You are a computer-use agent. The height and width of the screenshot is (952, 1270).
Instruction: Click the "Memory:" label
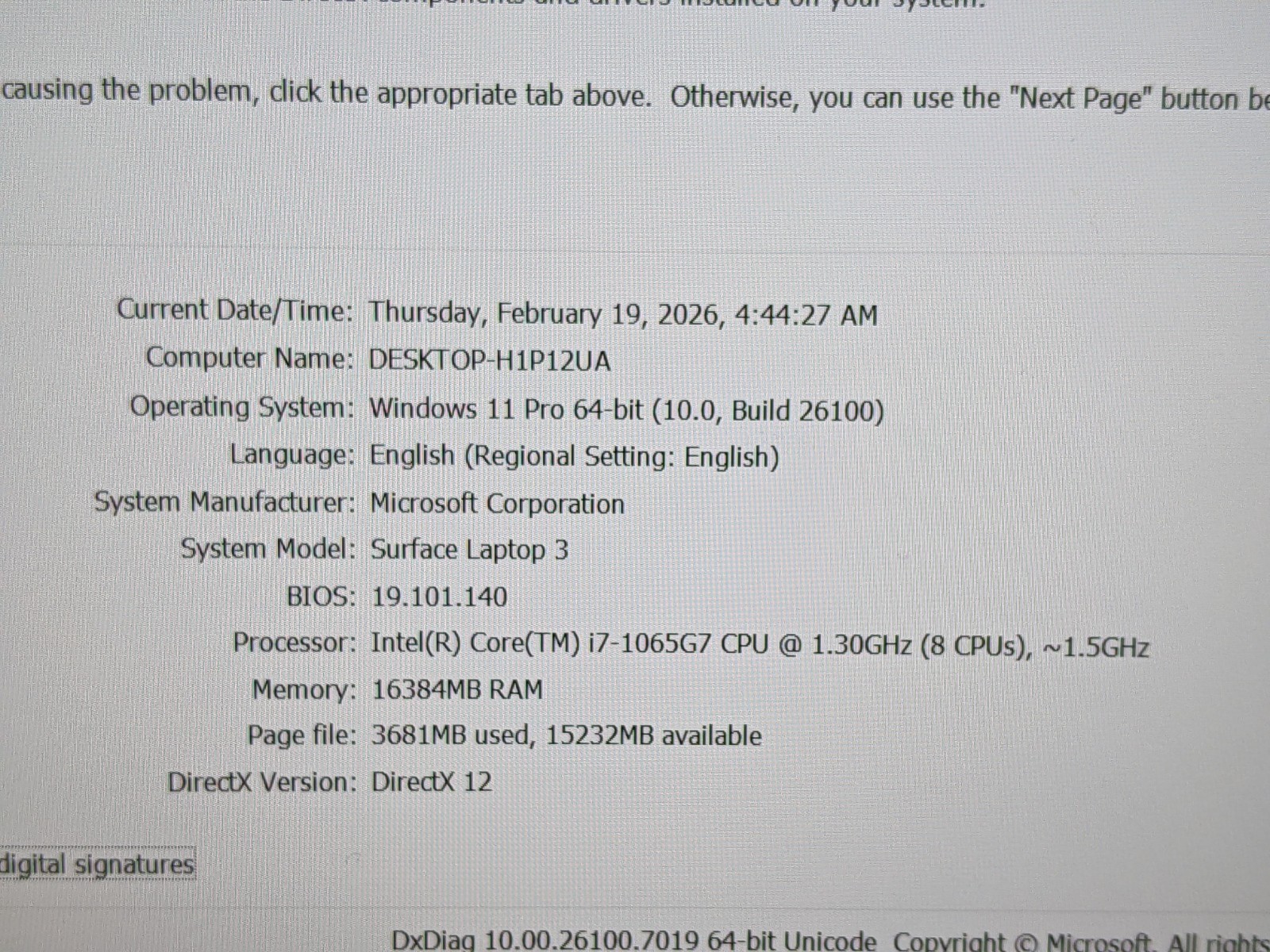click(x=305, y=689)
